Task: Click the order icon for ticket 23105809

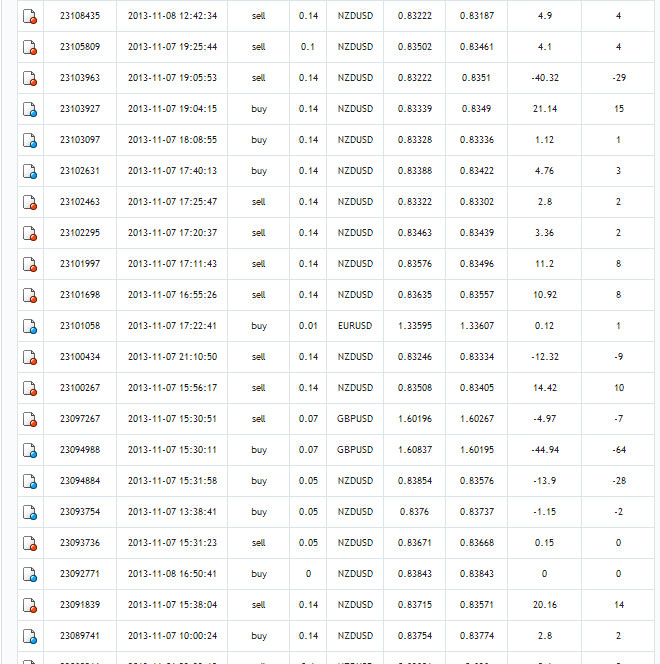Action: point(30,47)
